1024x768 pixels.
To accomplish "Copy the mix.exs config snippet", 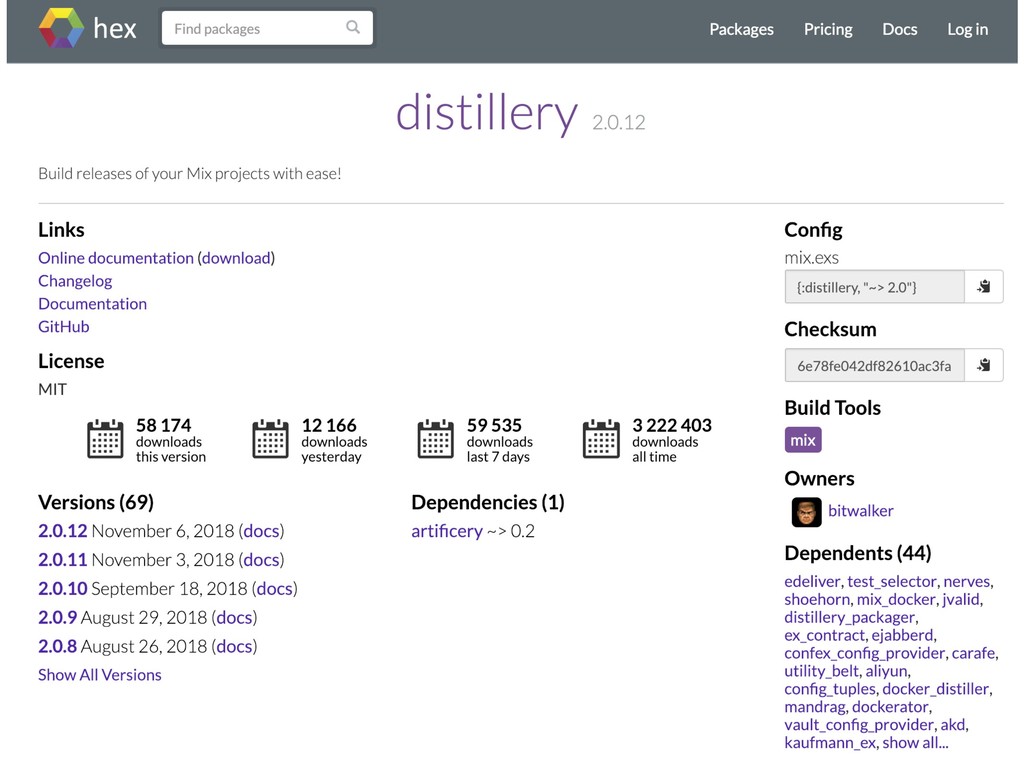I will (984, 287).
